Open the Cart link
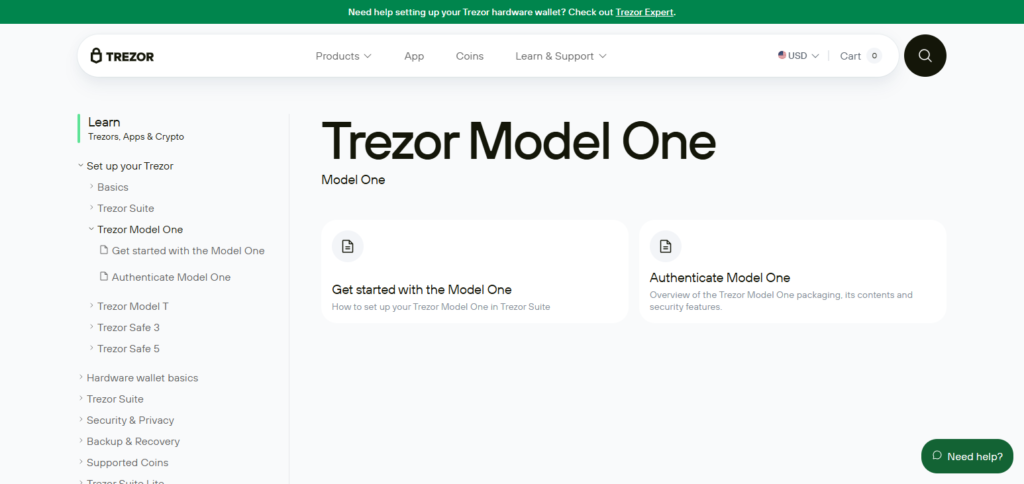The image size is (1024, 484). coord(850,56)
